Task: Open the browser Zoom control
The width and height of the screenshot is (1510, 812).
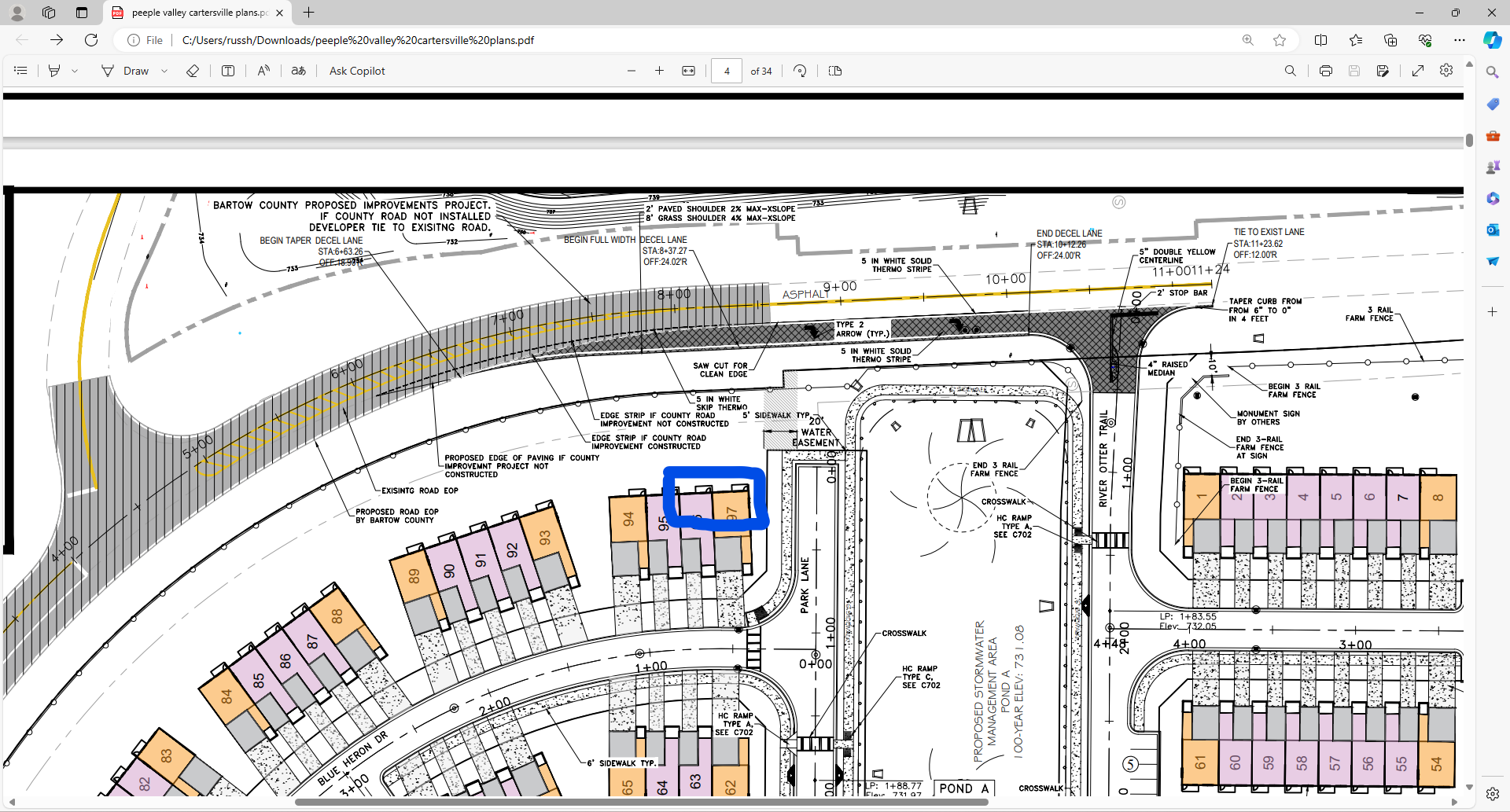Action: pos(1248,40)
